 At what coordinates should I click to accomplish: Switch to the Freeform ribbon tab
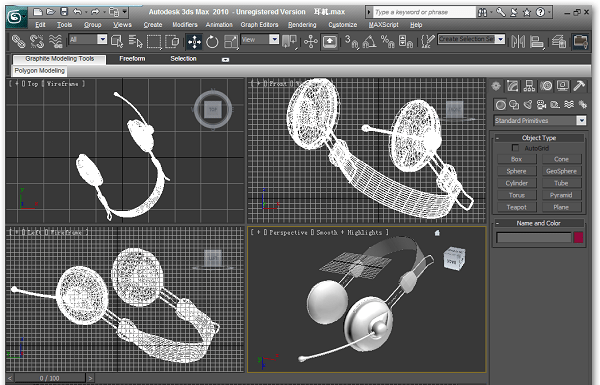[132, 59]
